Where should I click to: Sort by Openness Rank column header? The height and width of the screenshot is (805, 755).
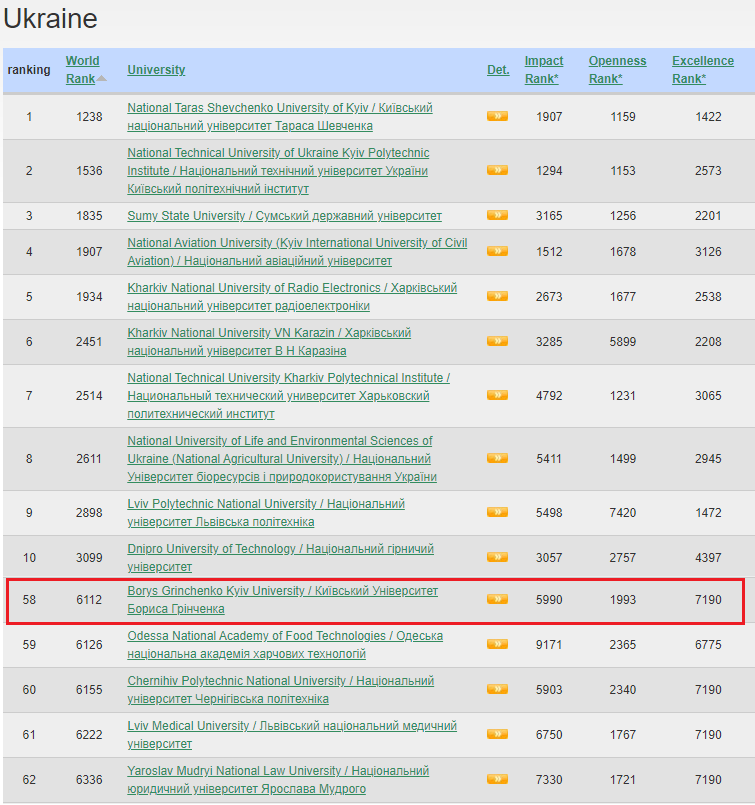(x=617, y=70)
